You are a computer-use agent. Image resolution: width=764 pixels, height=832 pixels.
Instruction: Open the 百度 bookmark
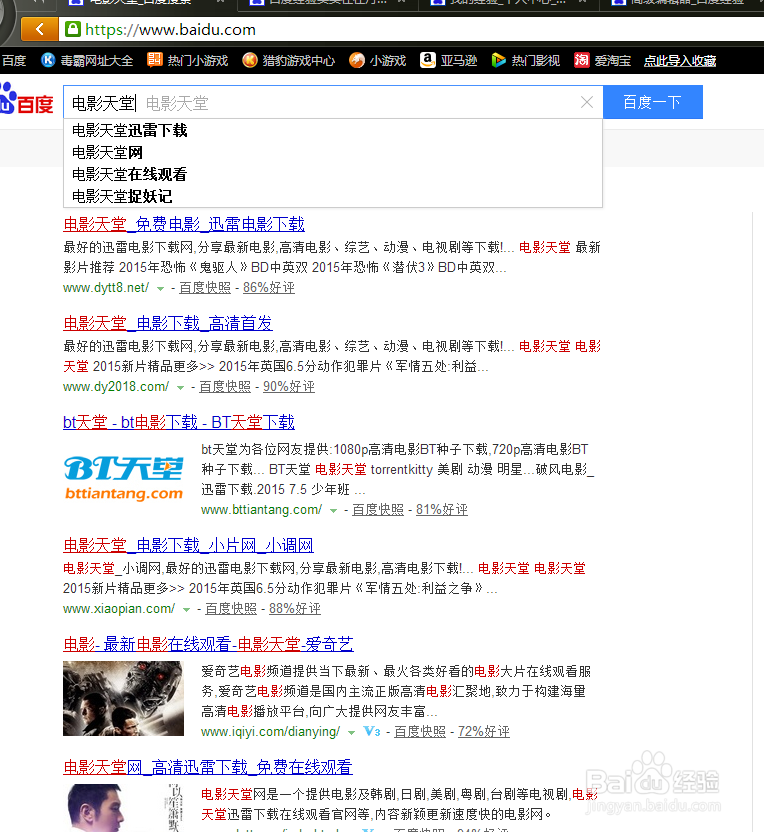click(x=13, y=60)
